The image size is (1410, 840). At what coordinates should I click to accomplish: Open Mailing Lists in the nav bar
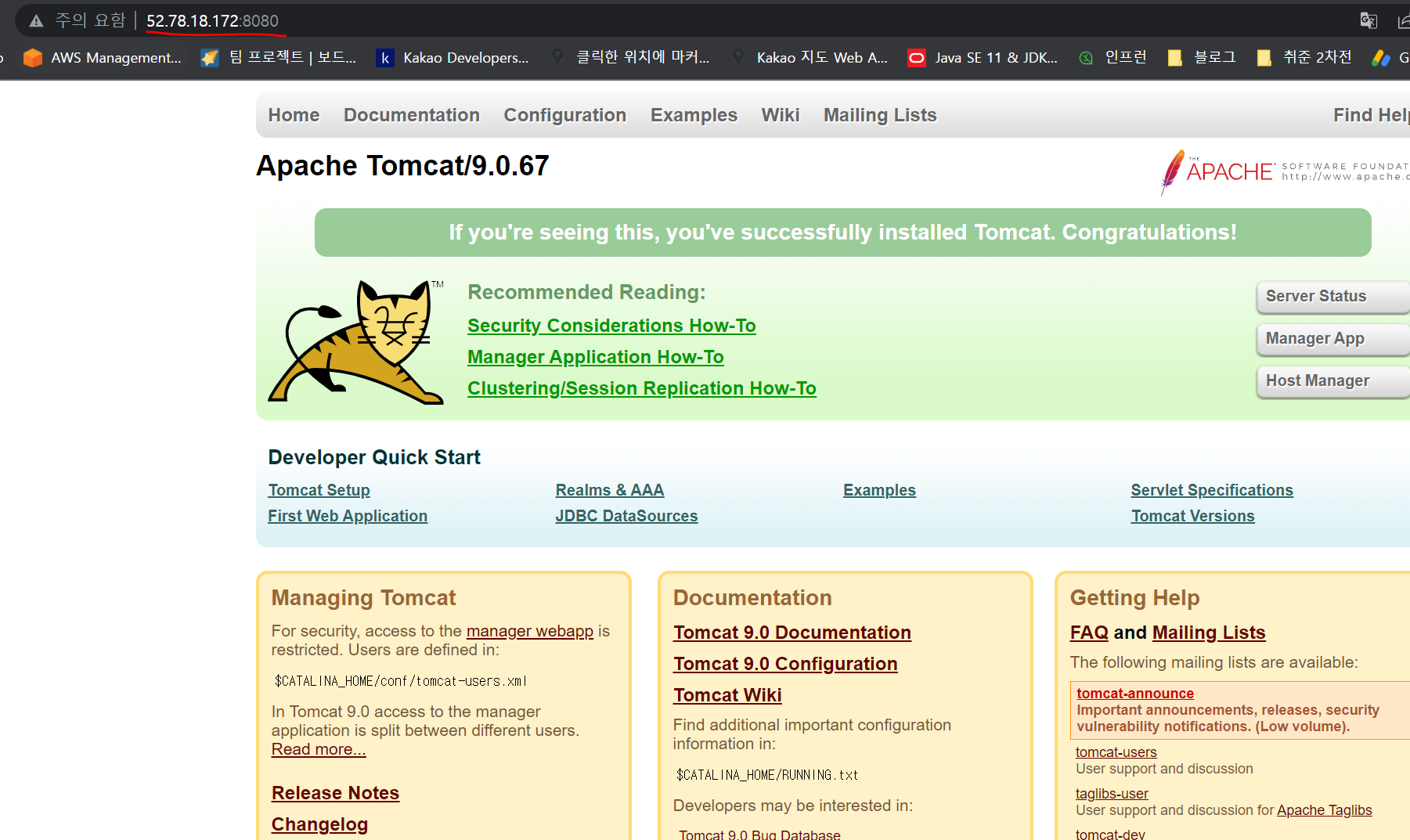coord(880,115)
